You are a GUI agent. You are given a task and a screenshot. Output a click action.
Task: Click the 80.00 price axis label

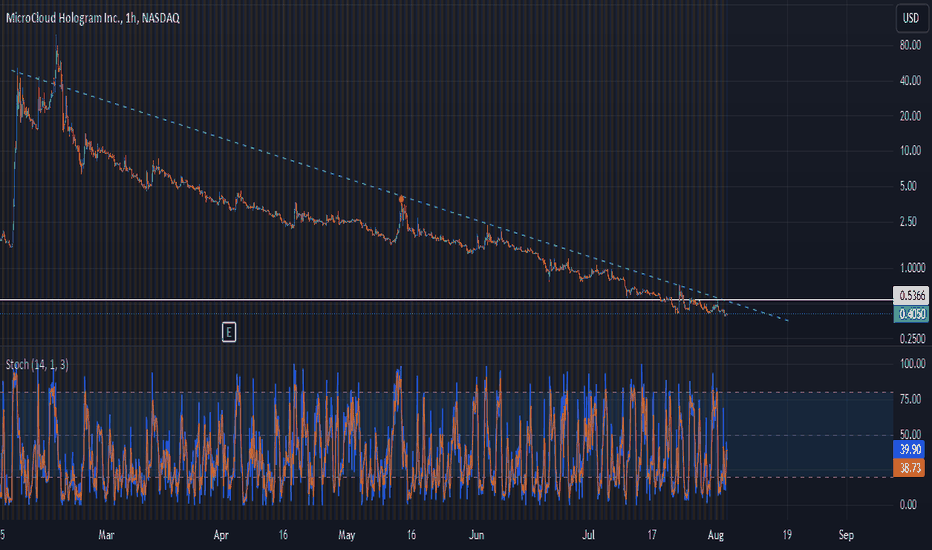tap(910, 45)
